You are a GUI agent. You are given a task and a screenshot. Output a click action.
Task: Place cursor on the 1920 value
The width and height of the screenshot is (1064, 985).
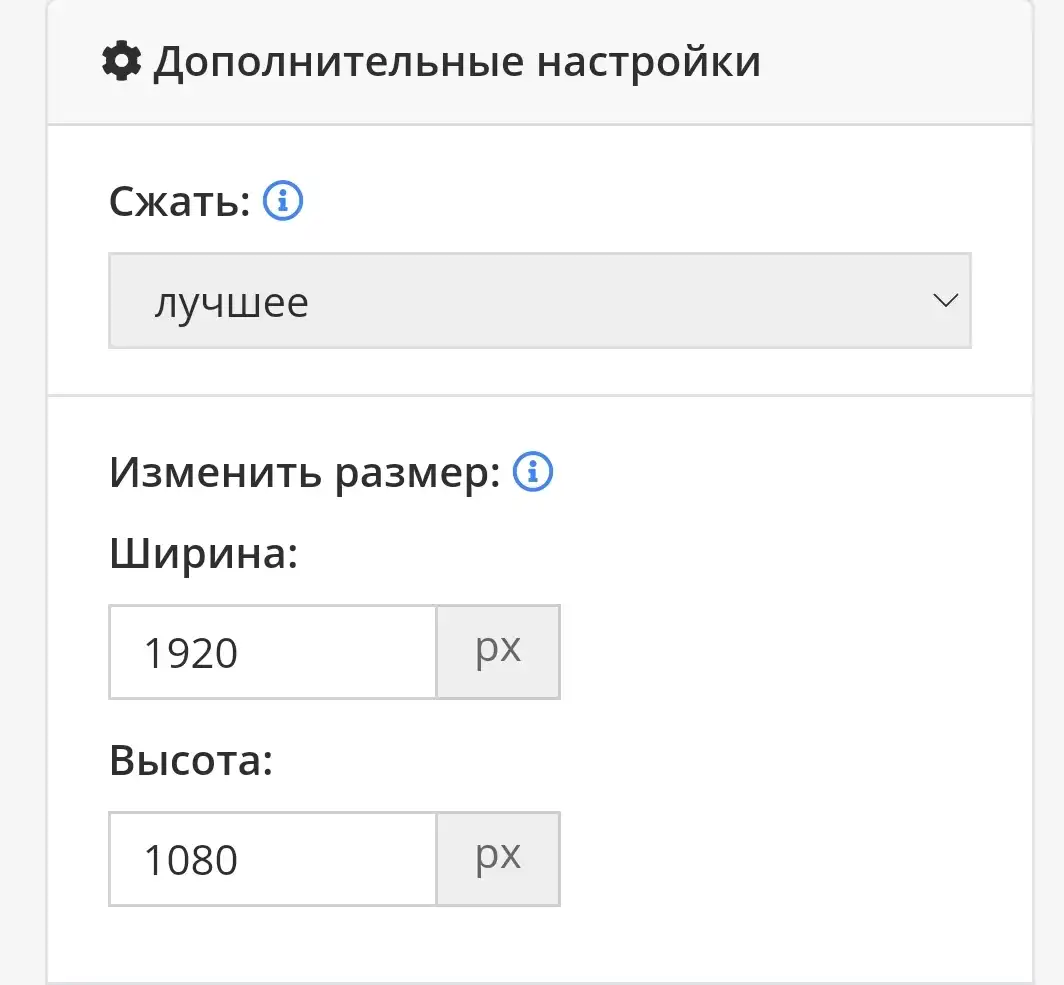point(191,654)
